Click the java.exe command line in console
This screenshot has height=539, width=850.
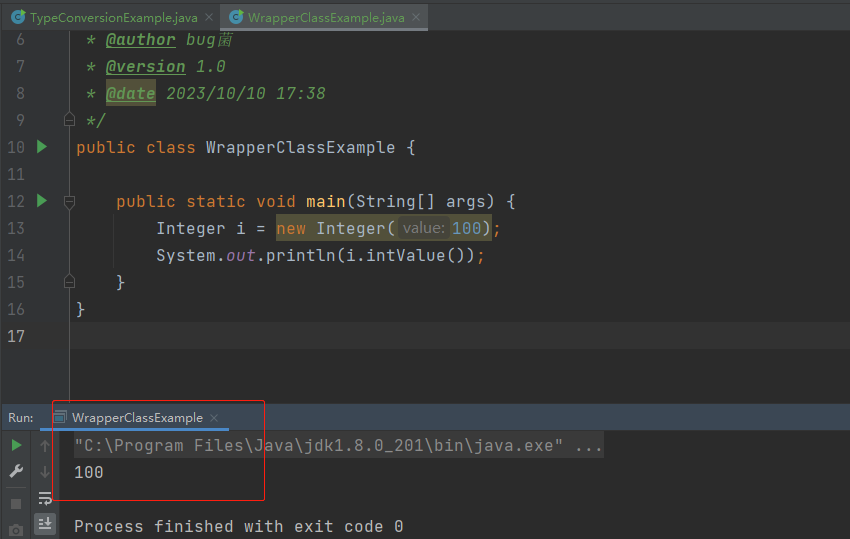coord(338,446)
